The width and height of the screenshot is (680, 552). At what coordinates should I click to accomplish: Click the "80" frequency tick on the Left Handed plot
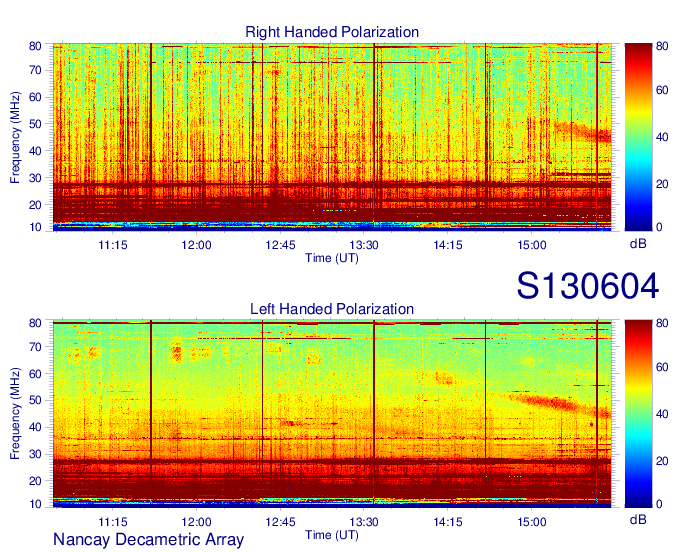(35, 323)
